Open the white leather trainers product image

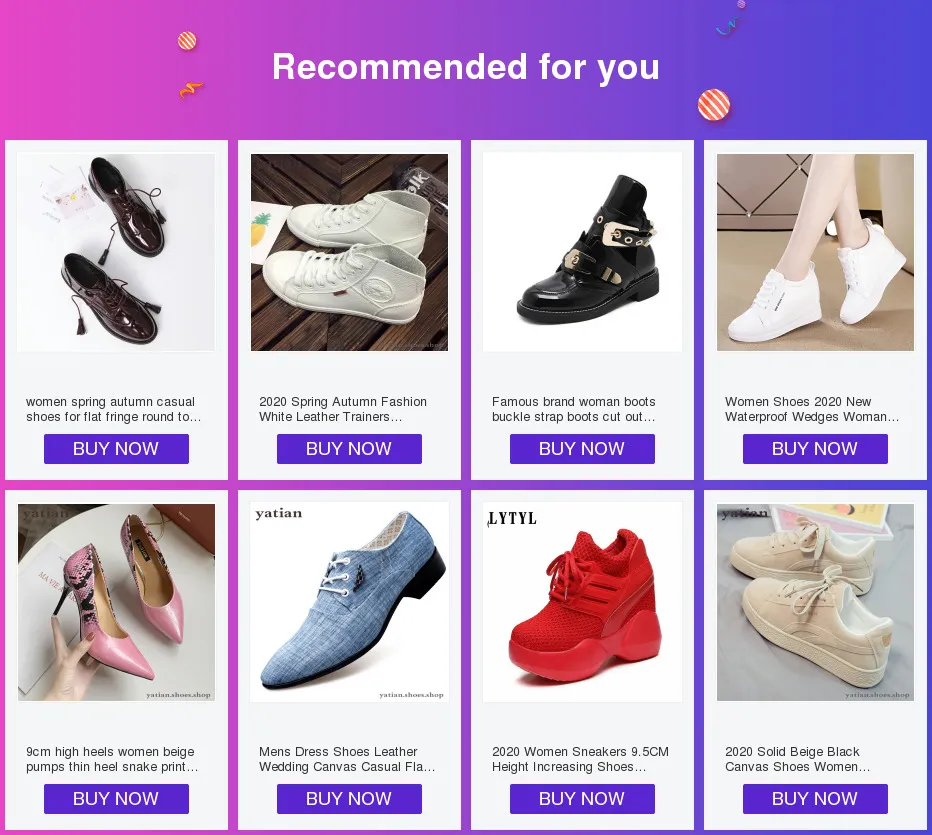(349, 252)
